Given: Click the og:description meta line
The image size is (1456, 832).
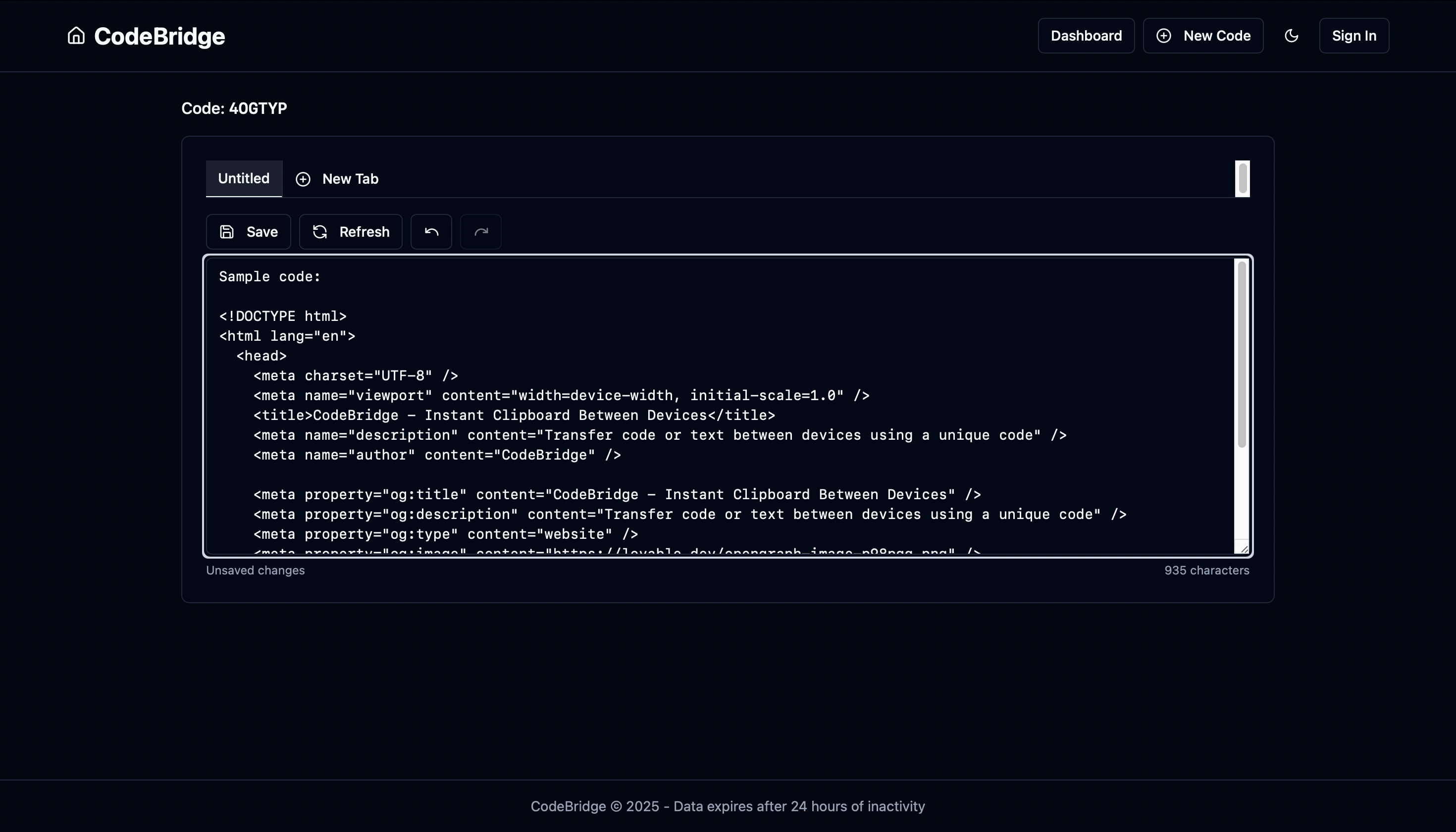Looking at the screenshot, I should tap(690, 514).
